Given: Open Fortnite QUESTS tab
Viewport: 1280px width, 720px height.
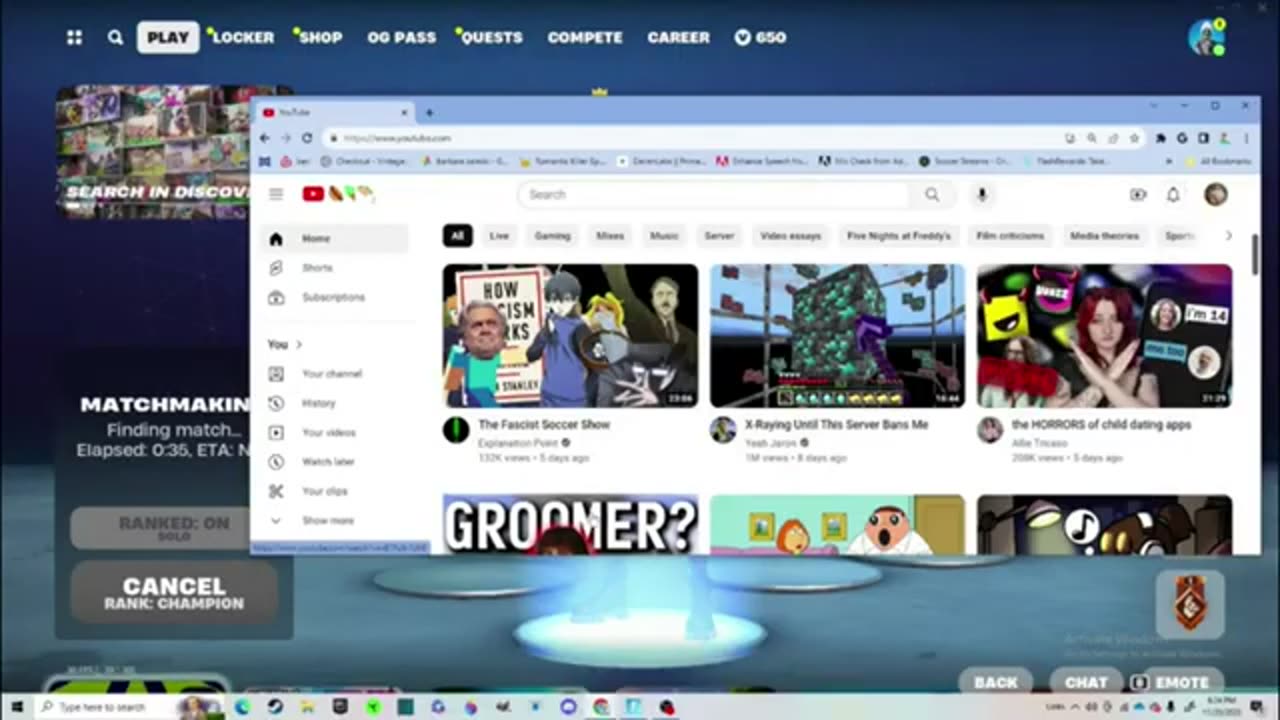Looking at the screenshot, I should (x=491, y=37).
